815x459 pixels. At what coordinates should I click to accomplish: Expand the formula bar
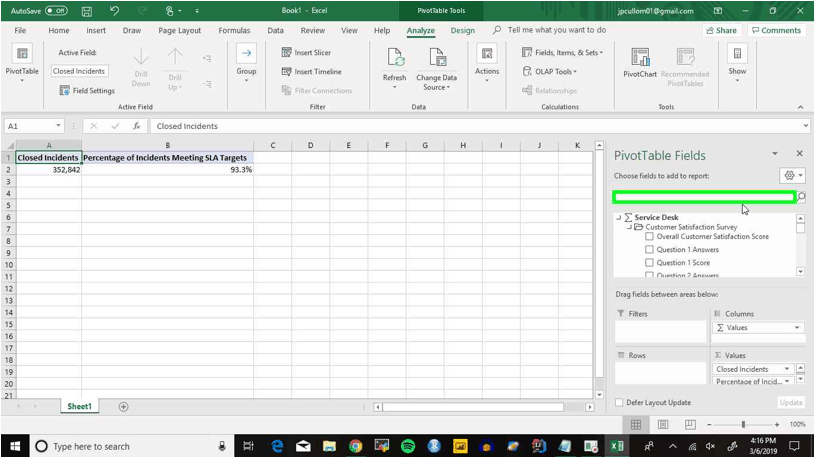point(806,126)
